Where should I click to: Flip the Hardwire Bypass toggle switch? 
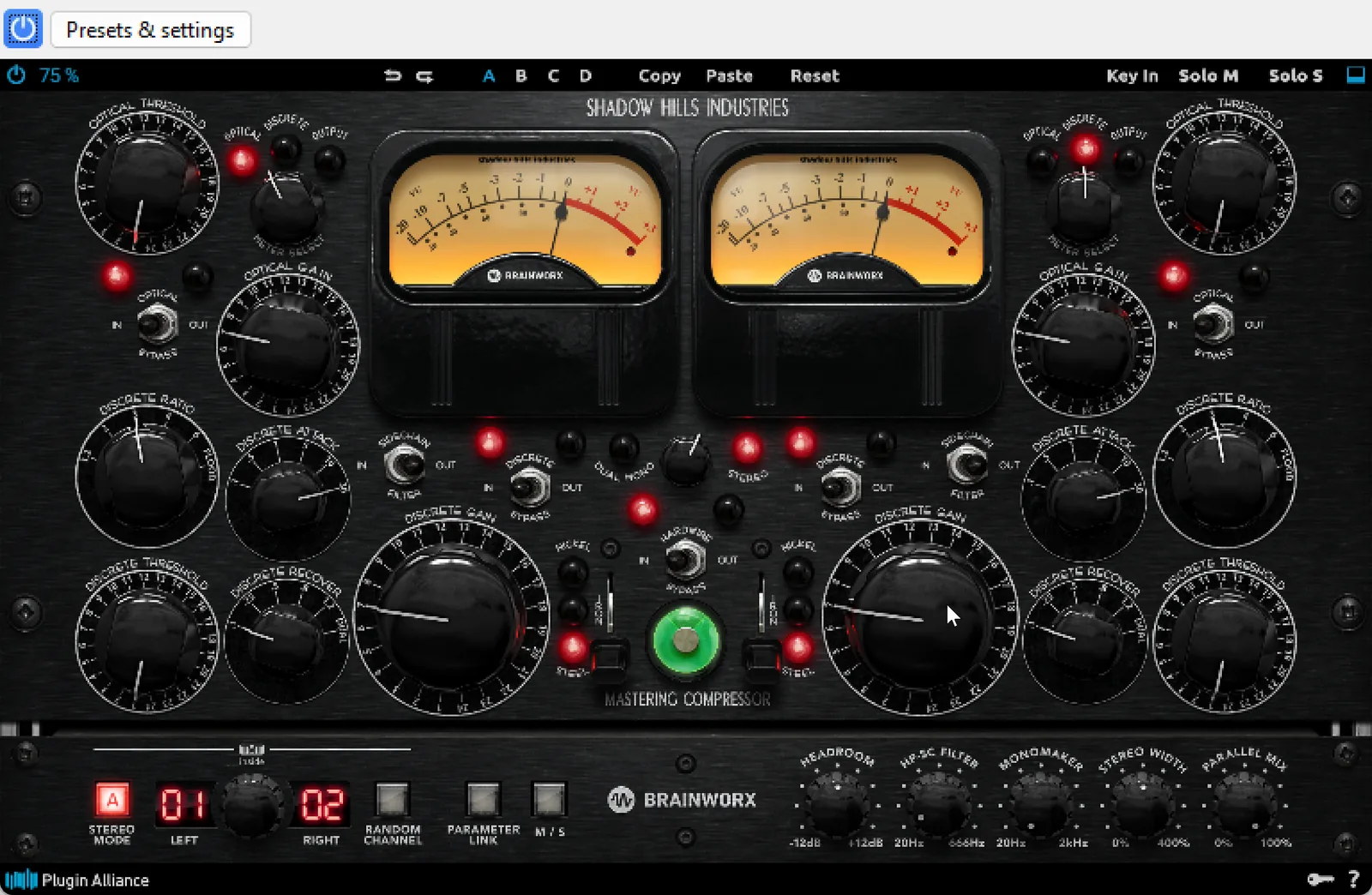click(x=685, y=561)
